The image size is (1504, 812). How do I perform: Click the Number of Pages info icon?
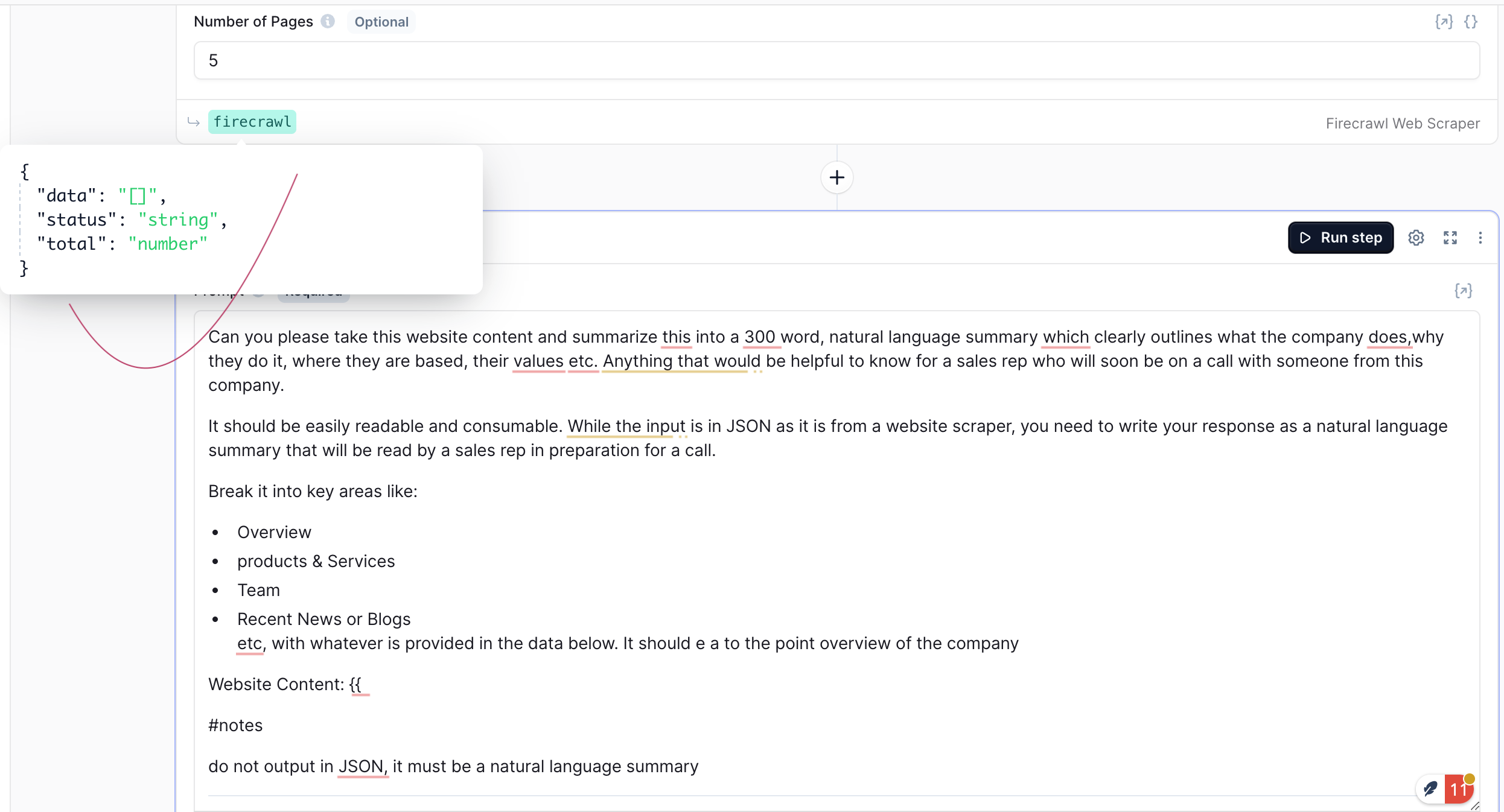328,22
